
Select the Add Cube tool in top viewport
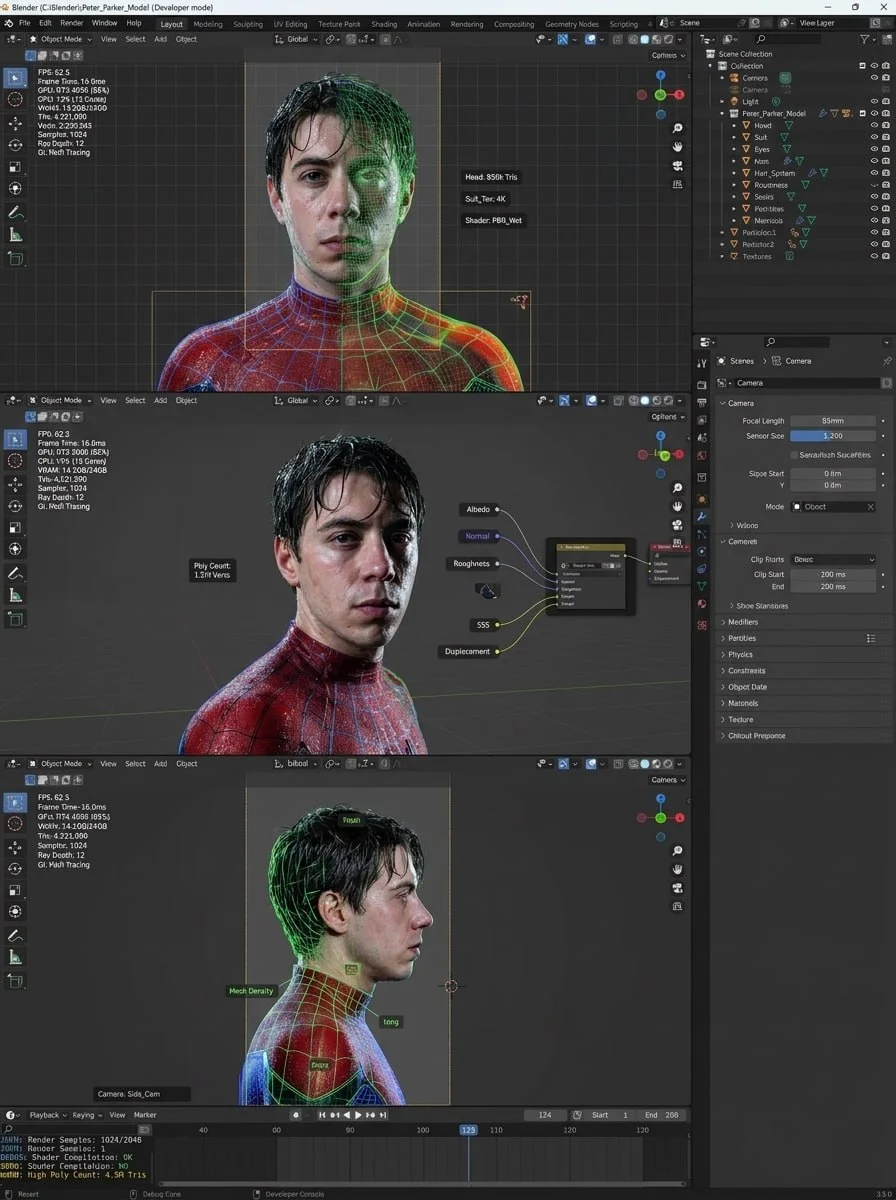point(15,258)
